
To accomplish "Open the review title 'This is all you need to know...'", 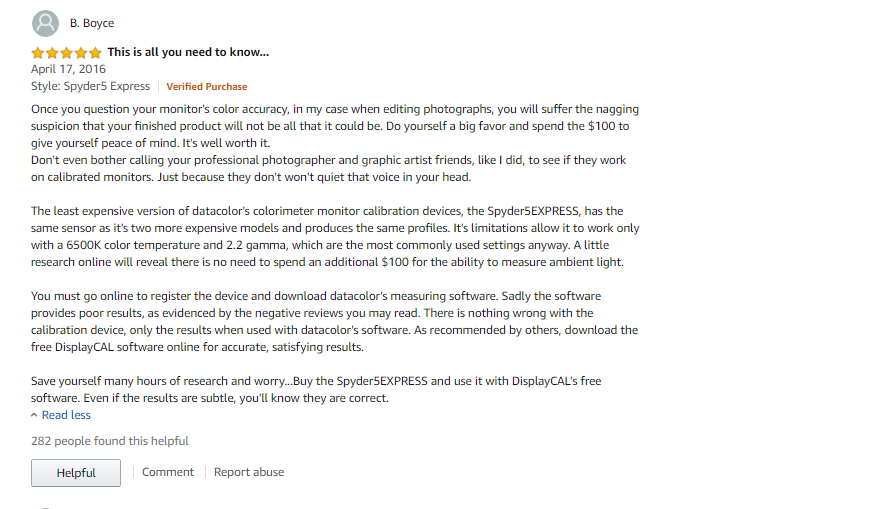I will click(x=188, y=52).
